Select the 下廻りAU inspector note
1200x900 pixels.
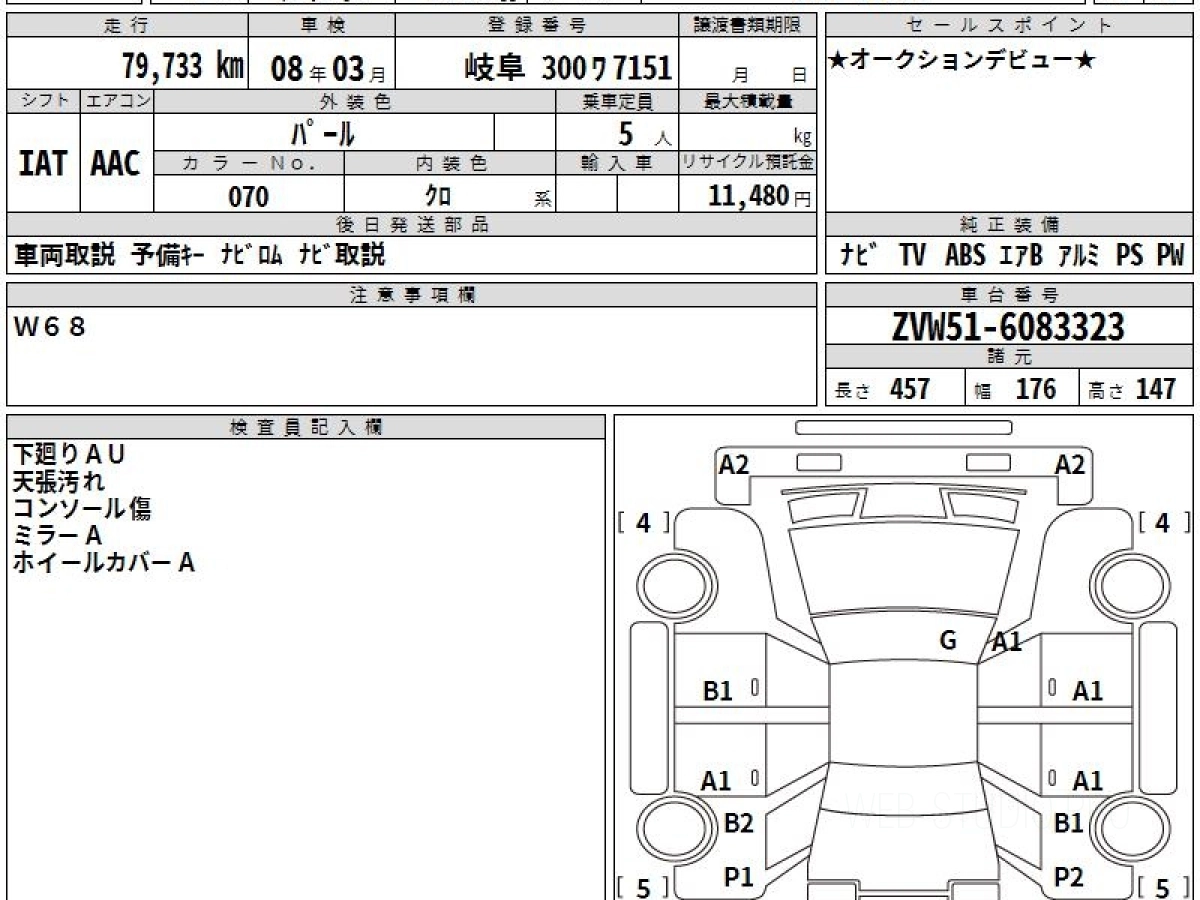(69, 455)
